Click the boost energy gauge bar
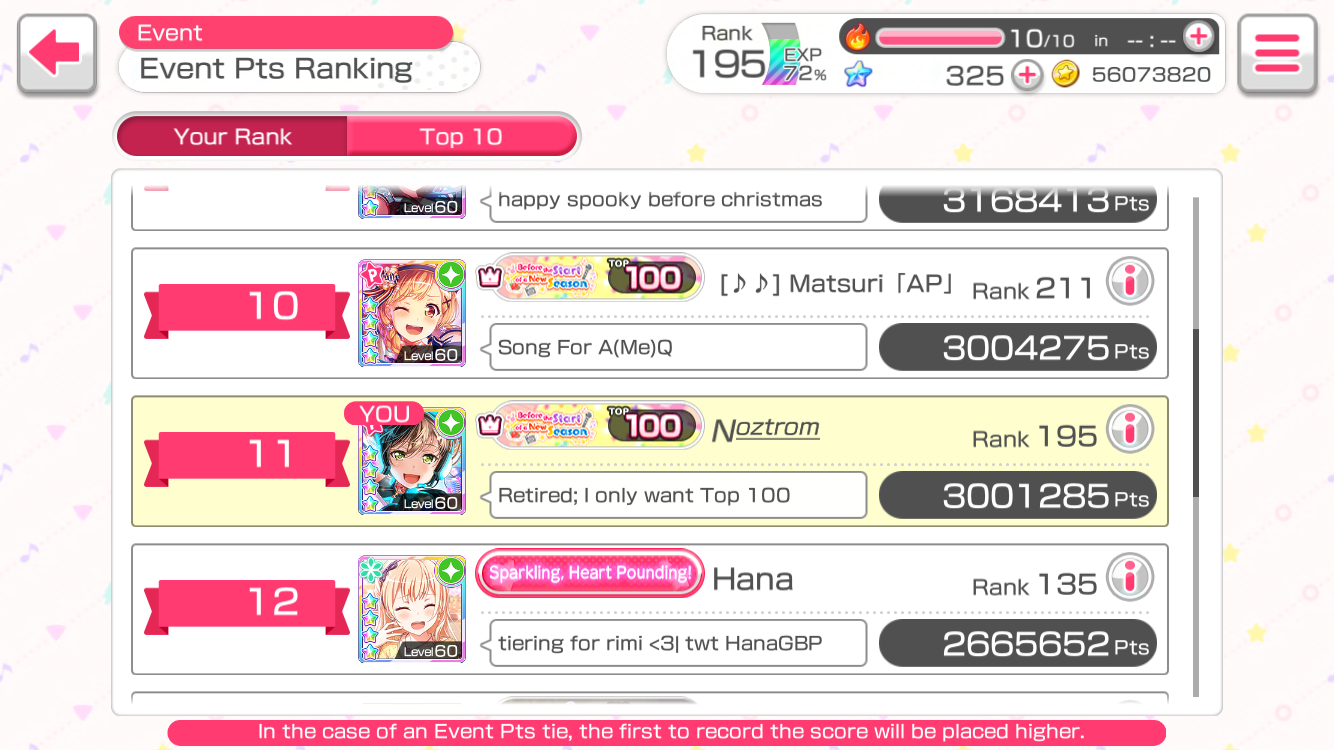Viewport: 1334px width, 750px height. click(940, 38)
